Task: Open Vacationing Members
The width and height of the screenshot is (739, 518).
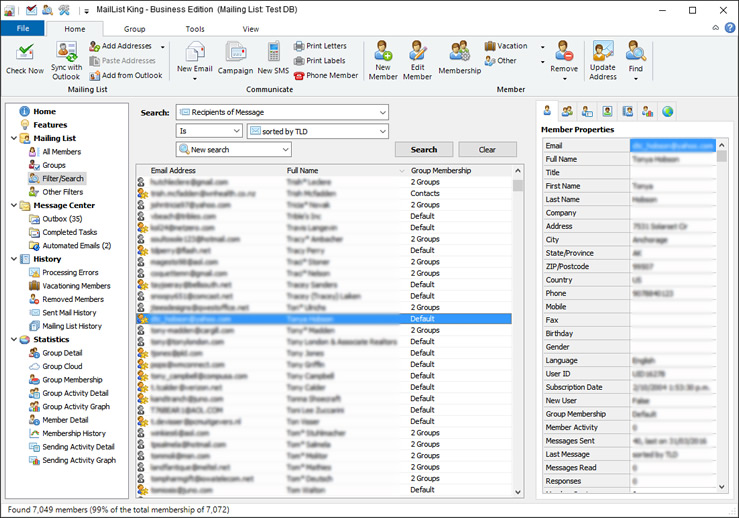Action: point(76,286)
